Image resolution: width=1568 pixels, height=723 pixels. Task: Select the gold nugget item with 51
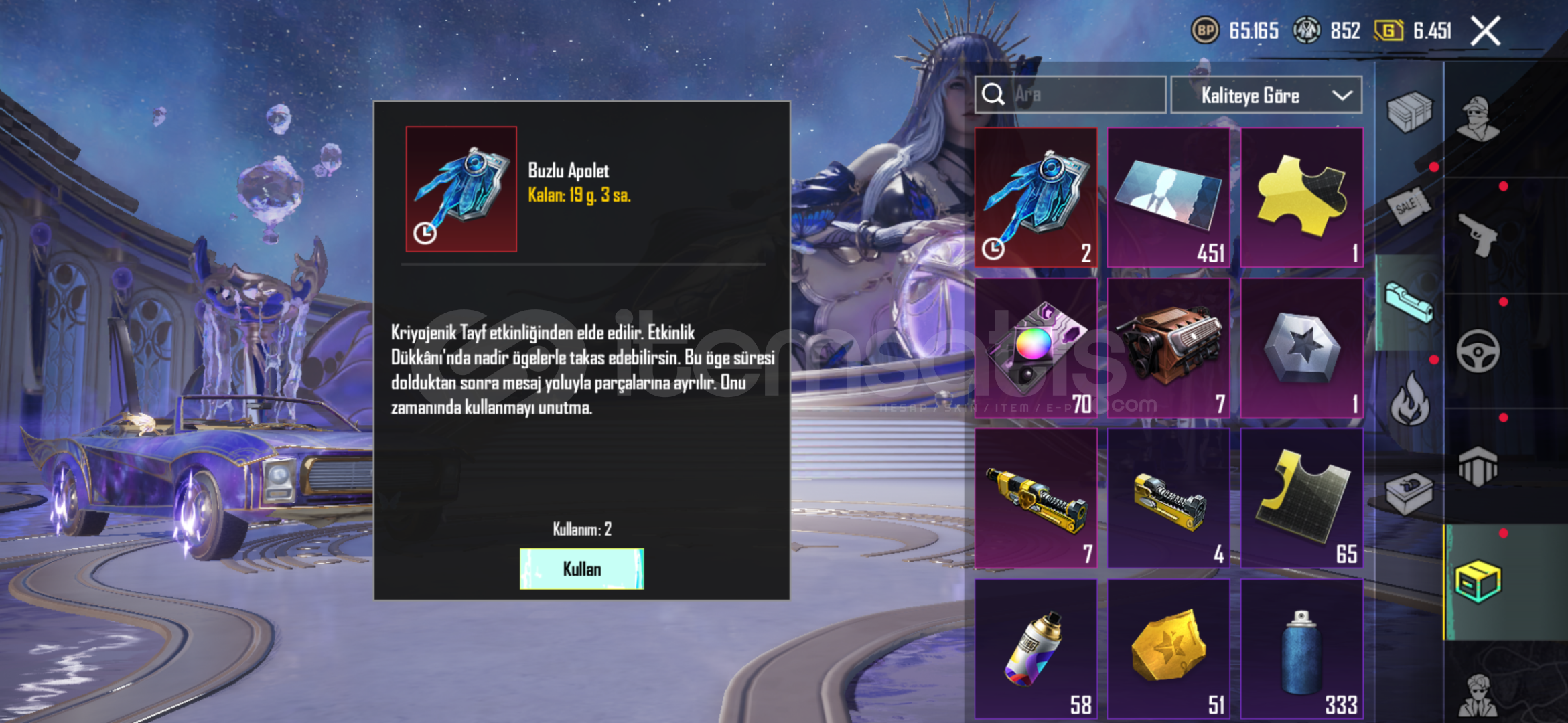(1168, 649)
